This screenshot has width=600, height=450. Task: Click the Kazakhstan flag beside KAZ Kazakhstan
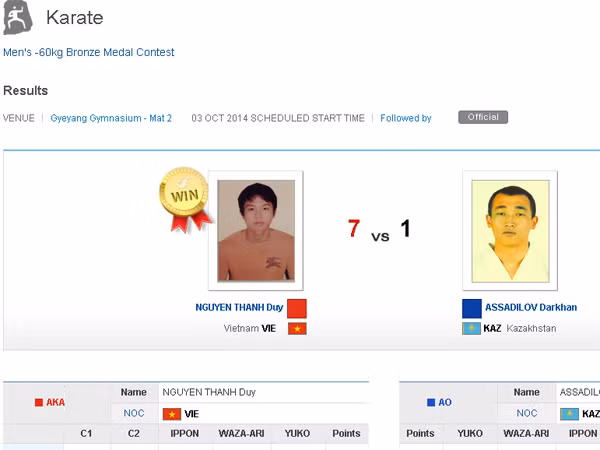click(x=471, y=328)
